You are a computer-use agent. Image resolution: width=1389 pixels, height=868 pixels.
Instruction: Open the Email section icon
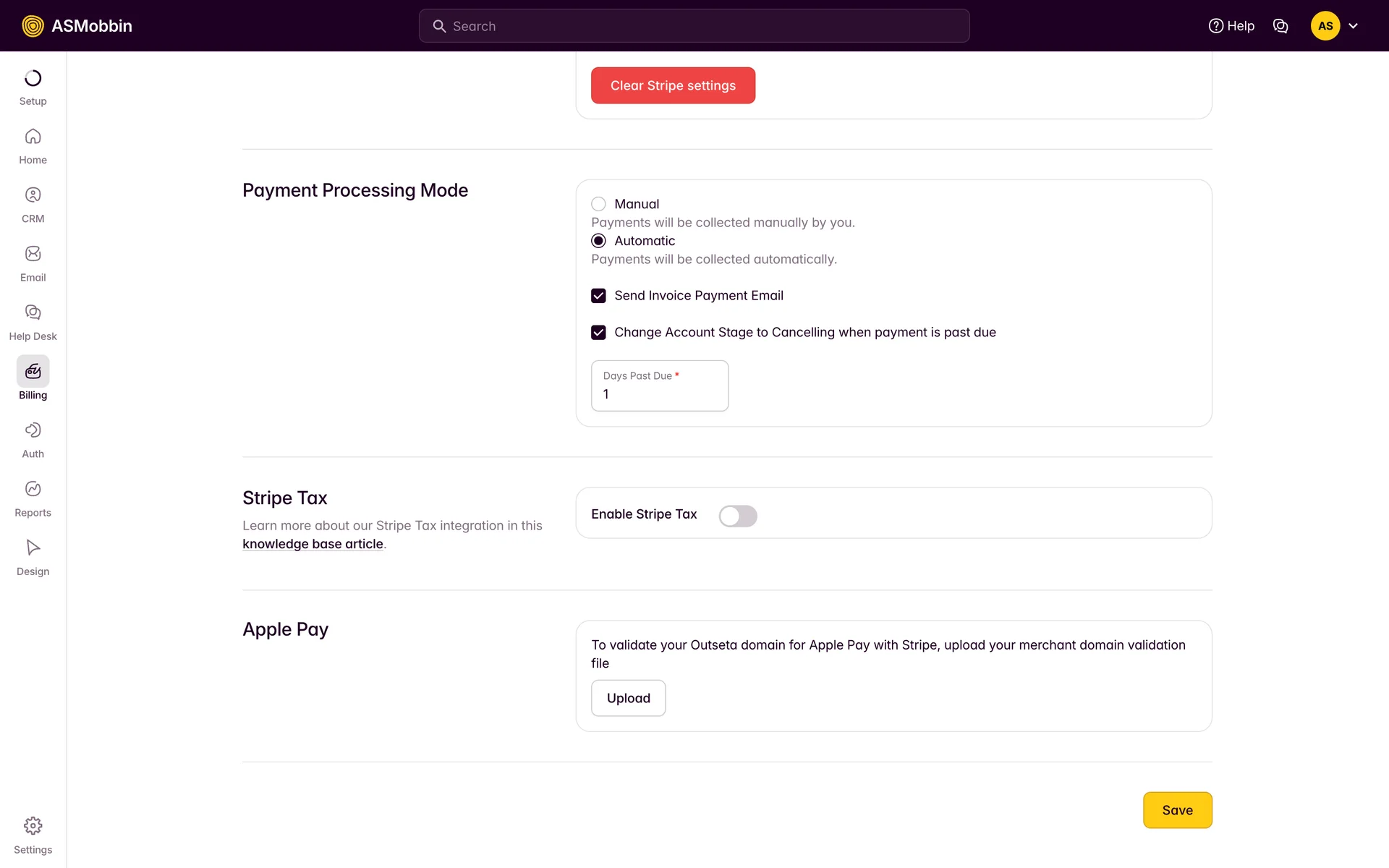point(33,254)
